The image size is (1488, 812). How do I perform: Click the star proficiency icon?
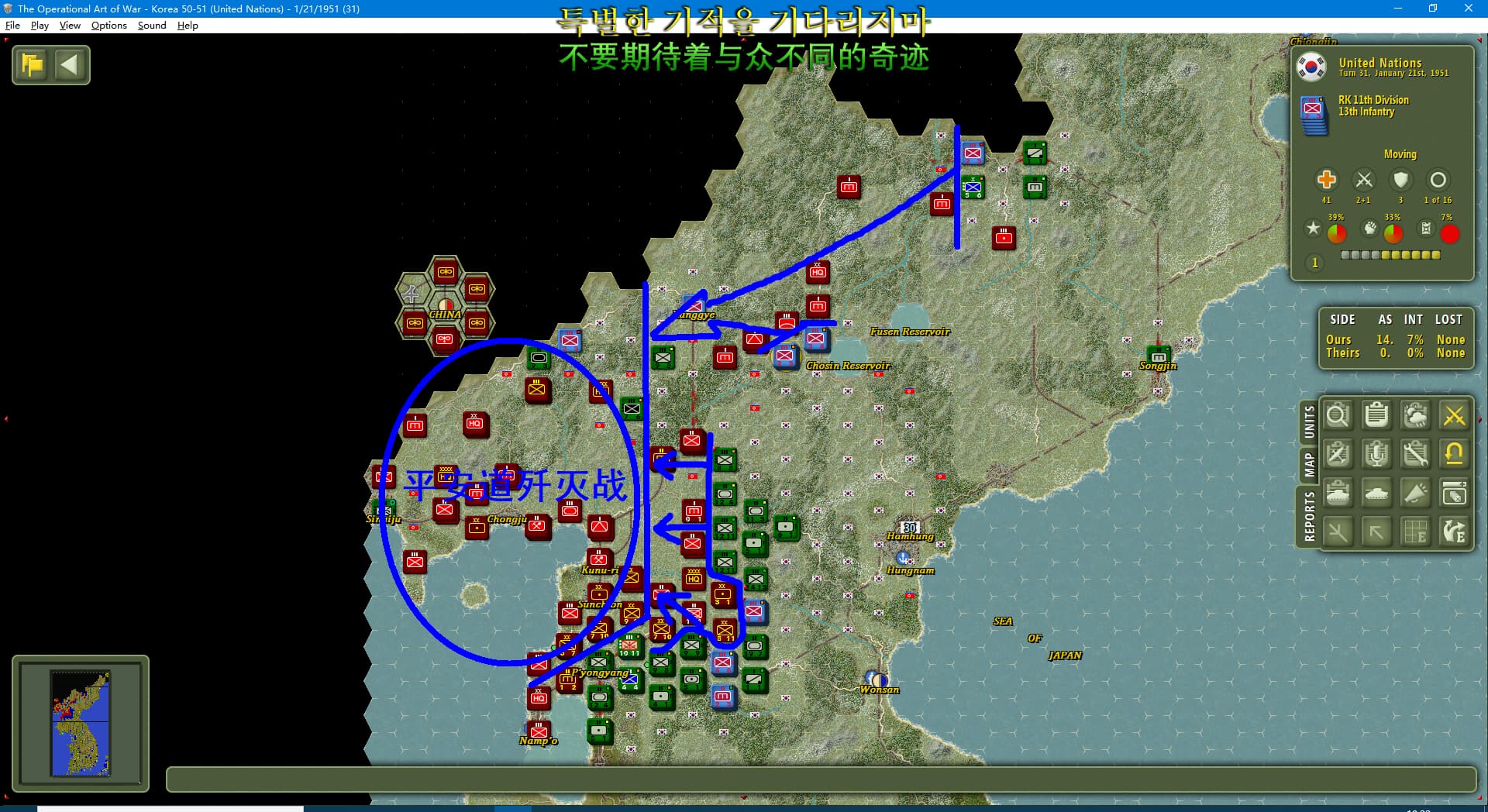pos(1313,228)
